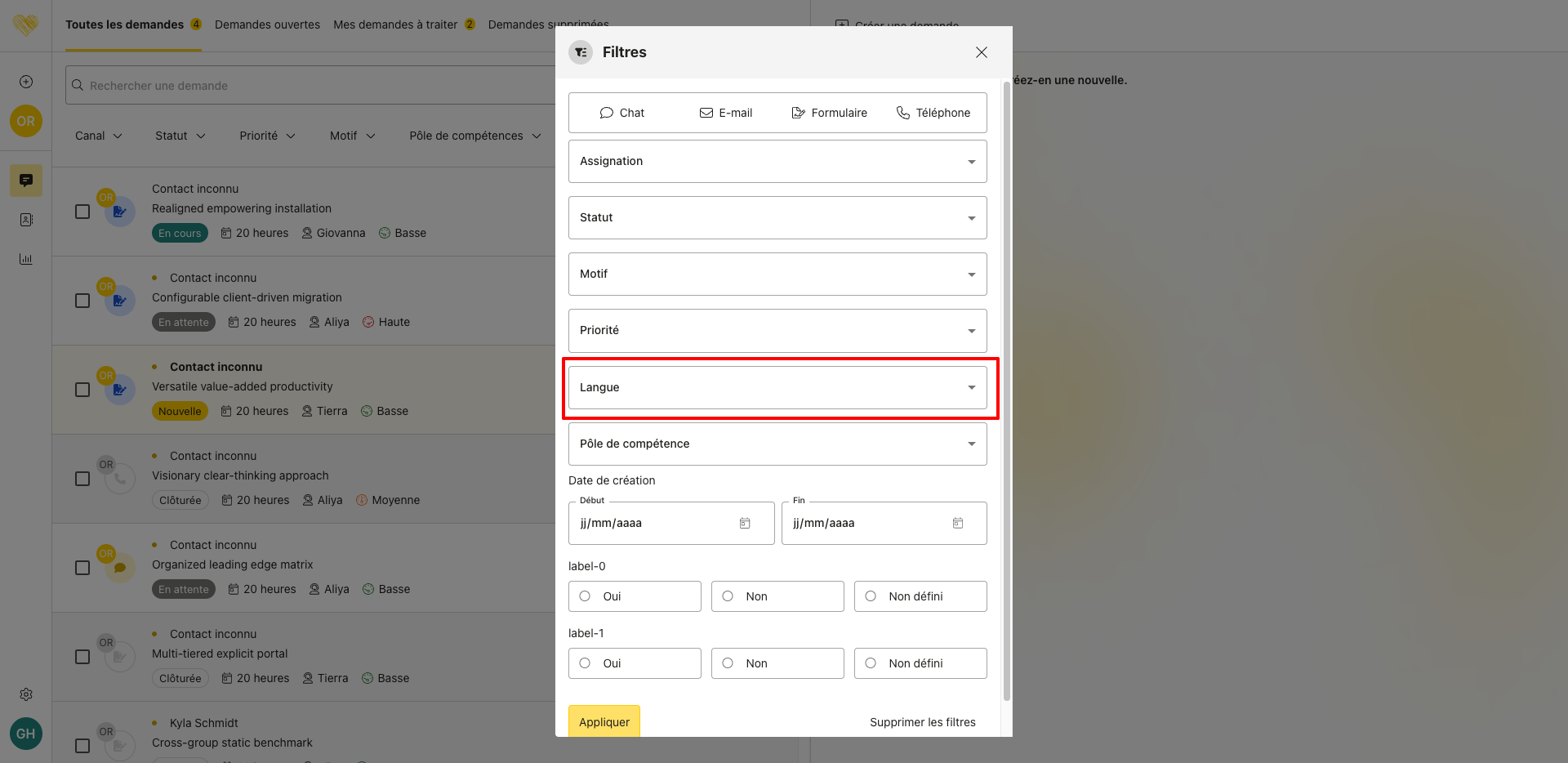Viewport: 1568px width, 763px height.
Task: Select Non défini radio for label-1
Action: [x=871, y=663]
